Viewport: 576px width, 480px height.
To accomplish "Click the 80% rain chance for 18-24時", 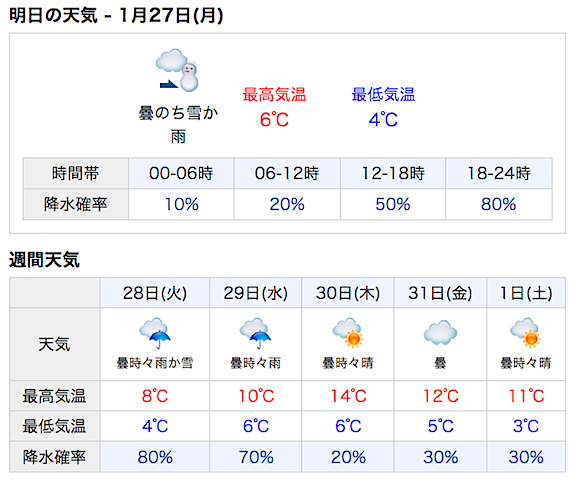I will pos(498,204).
